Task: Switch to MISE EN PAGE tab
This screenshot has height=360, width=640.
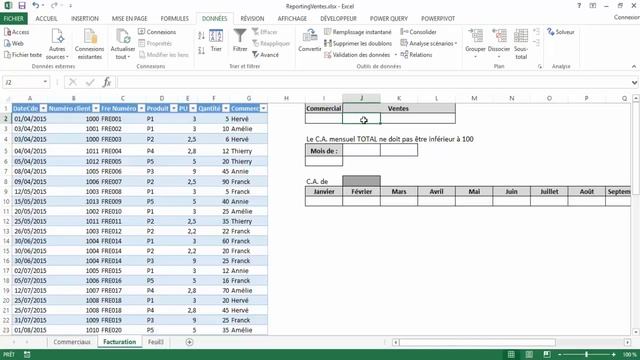Action: pos(129,19)
